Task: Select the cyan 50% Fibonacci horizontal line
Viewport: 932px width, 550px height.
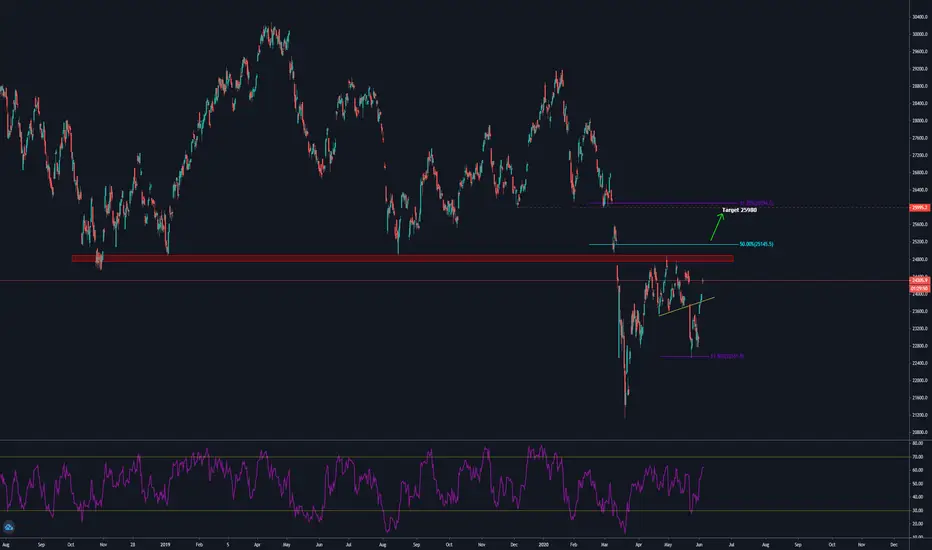Action: 663,244
